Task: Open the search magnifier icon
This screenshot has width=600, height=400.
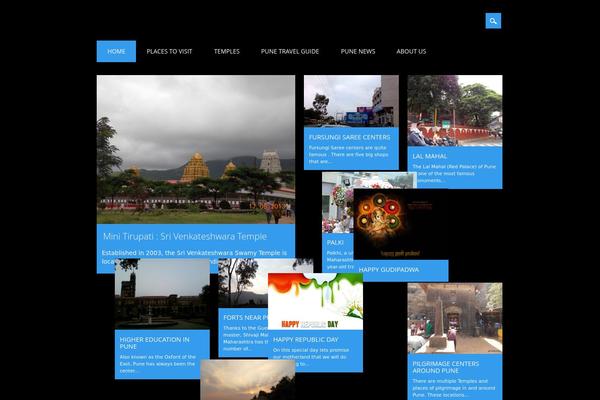Action: tap(493, 21)
